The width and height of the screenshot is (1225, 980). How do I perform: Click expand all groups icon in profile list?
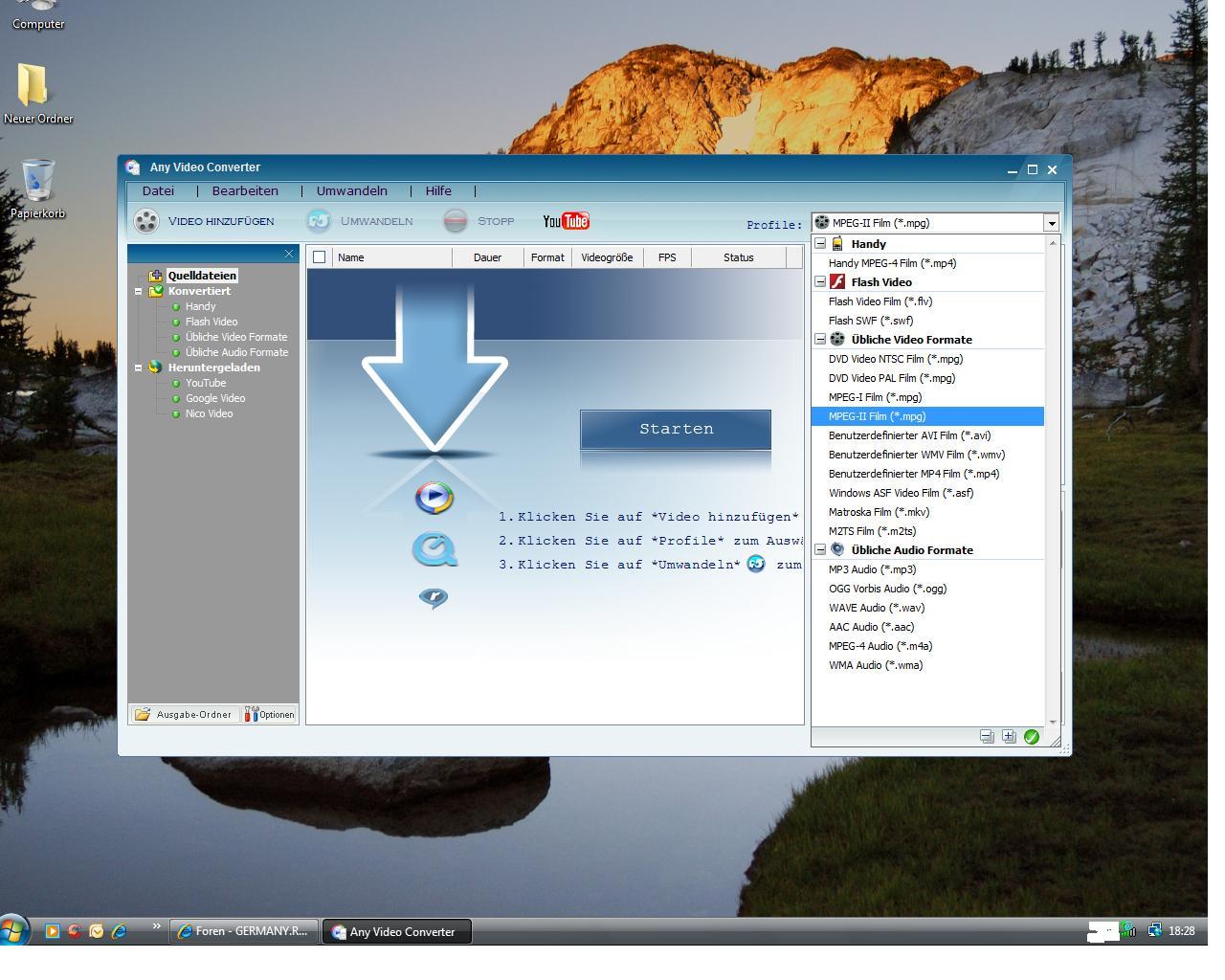1009,736
